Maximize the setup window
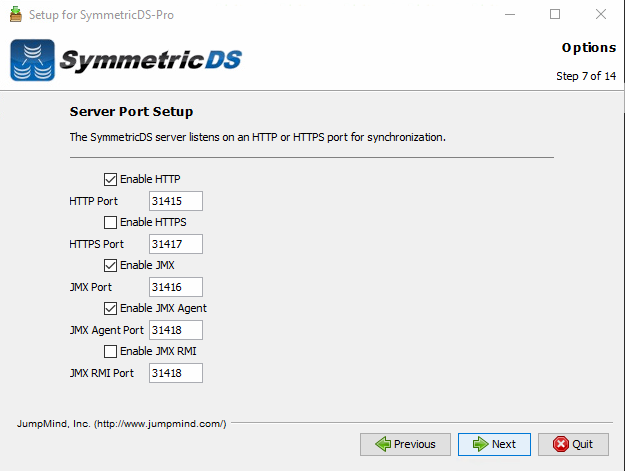The width and height of the screenshot is (625, 471). click(555, 14)
